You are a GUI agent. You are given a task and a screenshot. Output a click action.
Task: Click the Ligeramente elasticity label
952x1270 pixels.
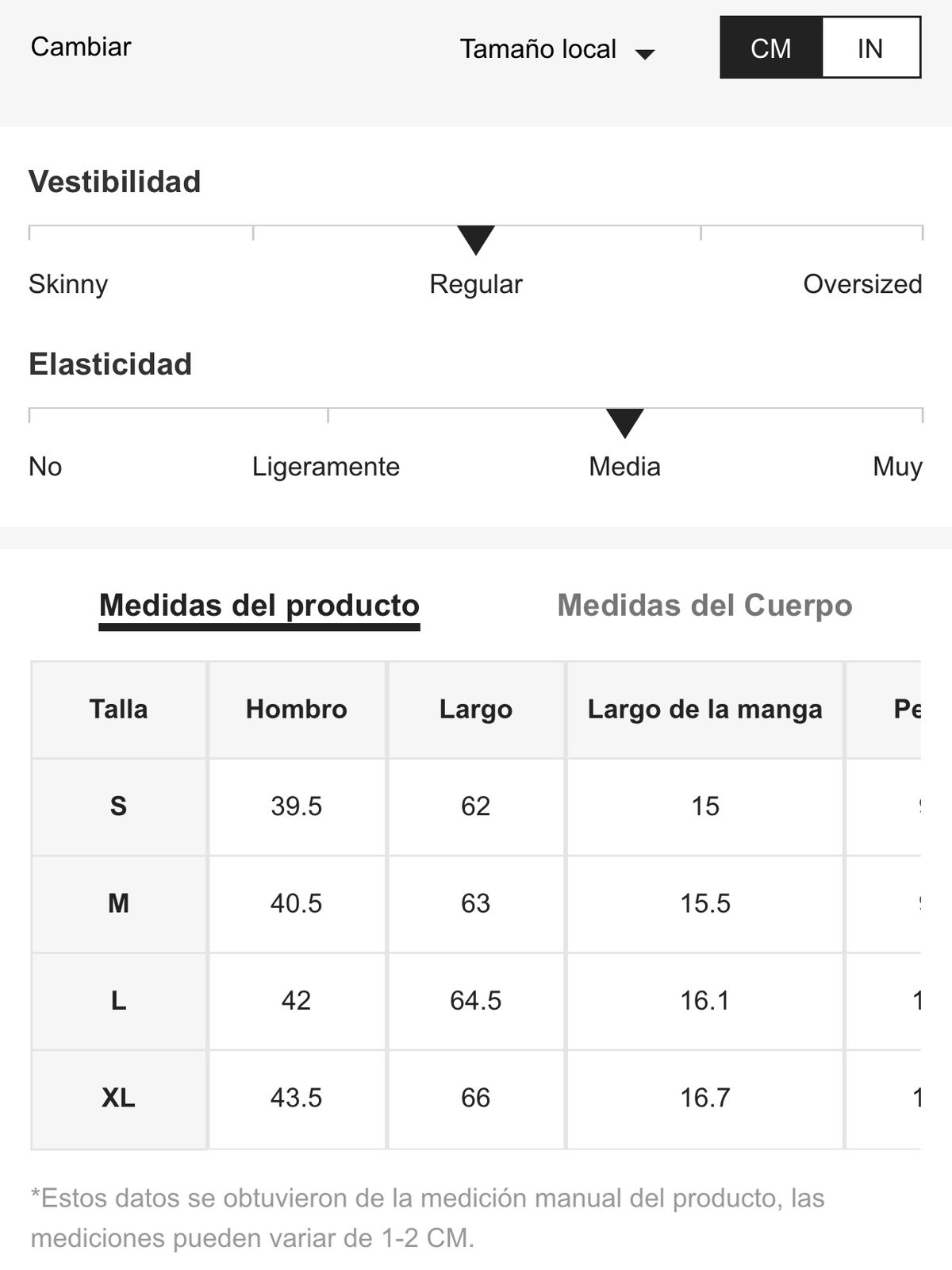tap(326, 467)
